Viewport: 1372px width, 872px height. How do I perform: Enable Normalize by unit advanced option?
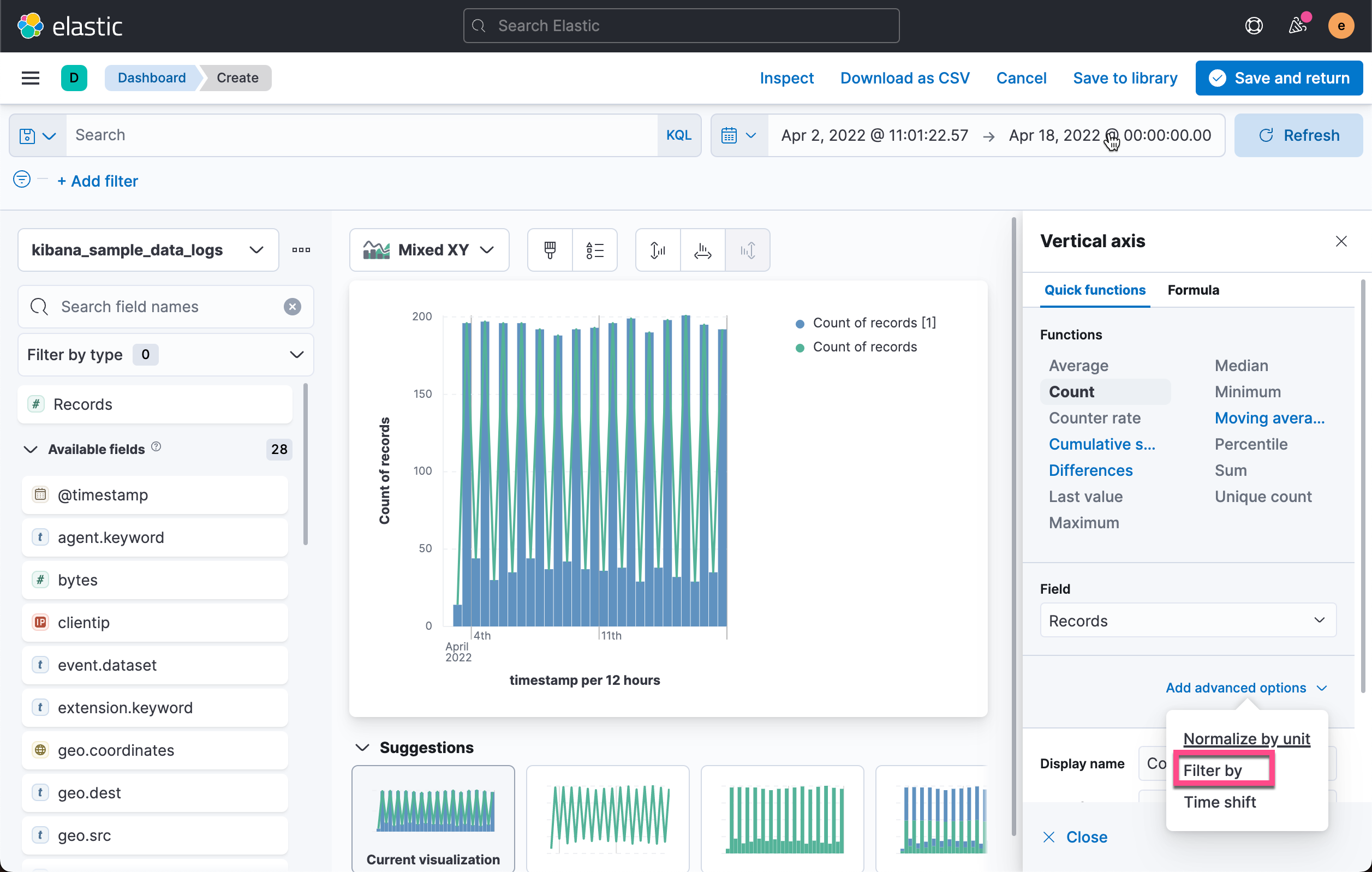pyautogui.click(x=1246, y=738)
